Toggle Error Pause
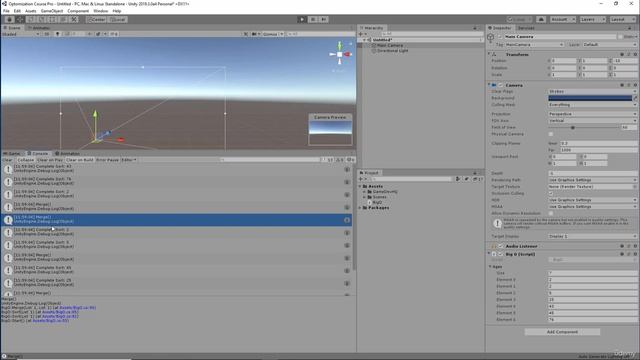The height and width of the screenshot is (360, 640). [x=107, y=160]
